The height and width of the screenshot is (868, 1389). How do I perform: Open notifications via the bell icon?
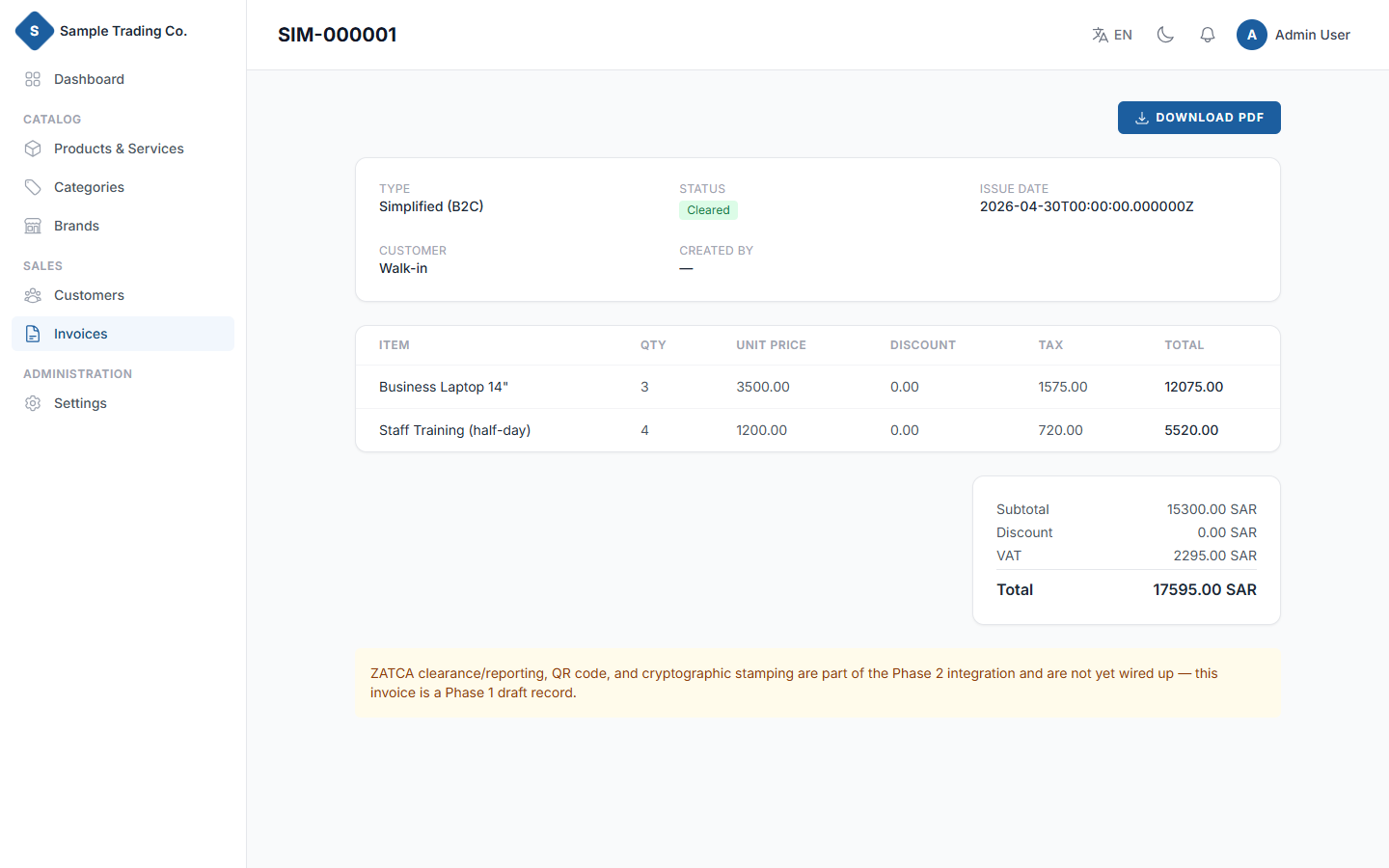pyautogui.click(x=1208, y=35)
